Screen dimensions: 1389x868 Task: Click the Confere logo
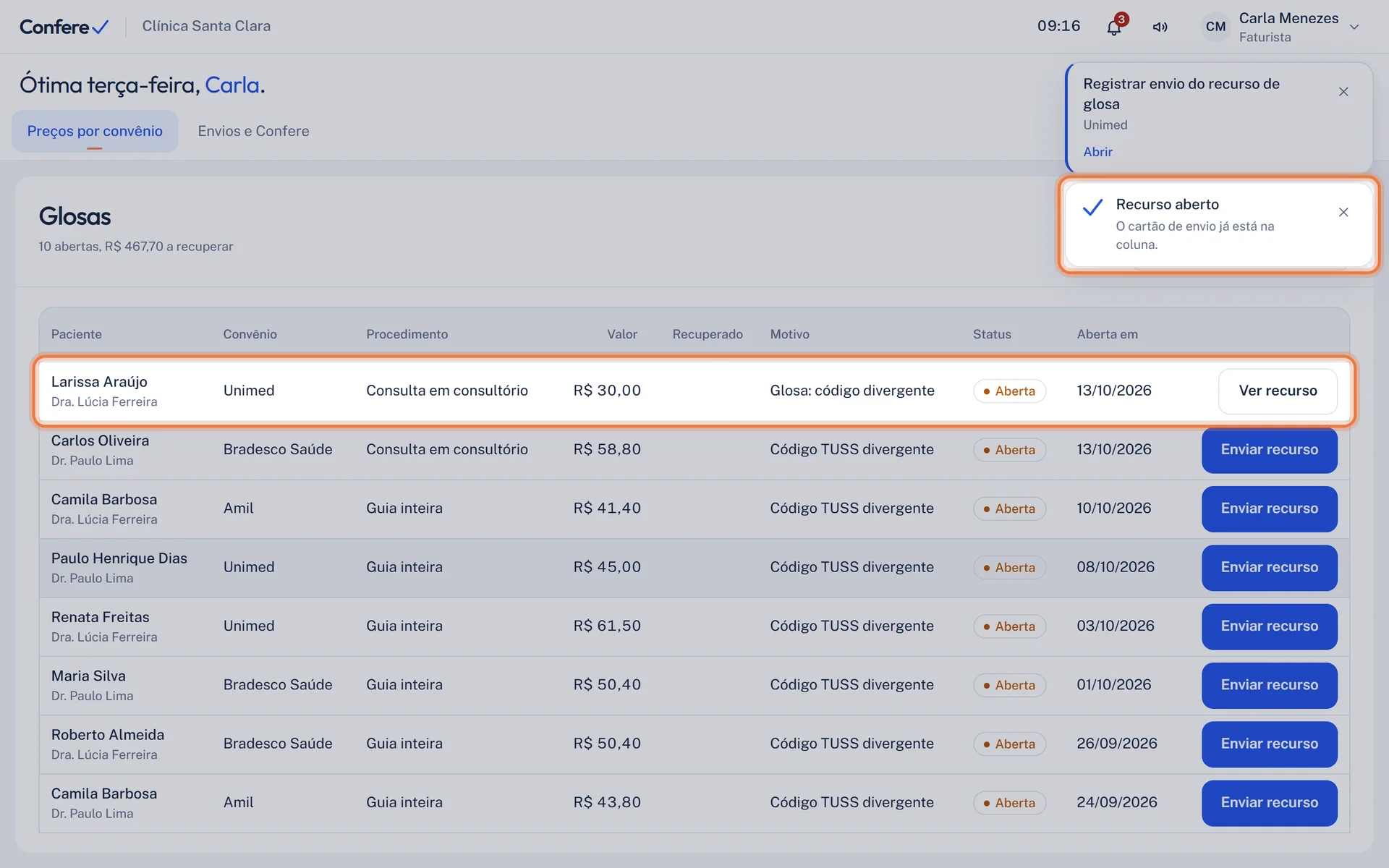(64, 27)
